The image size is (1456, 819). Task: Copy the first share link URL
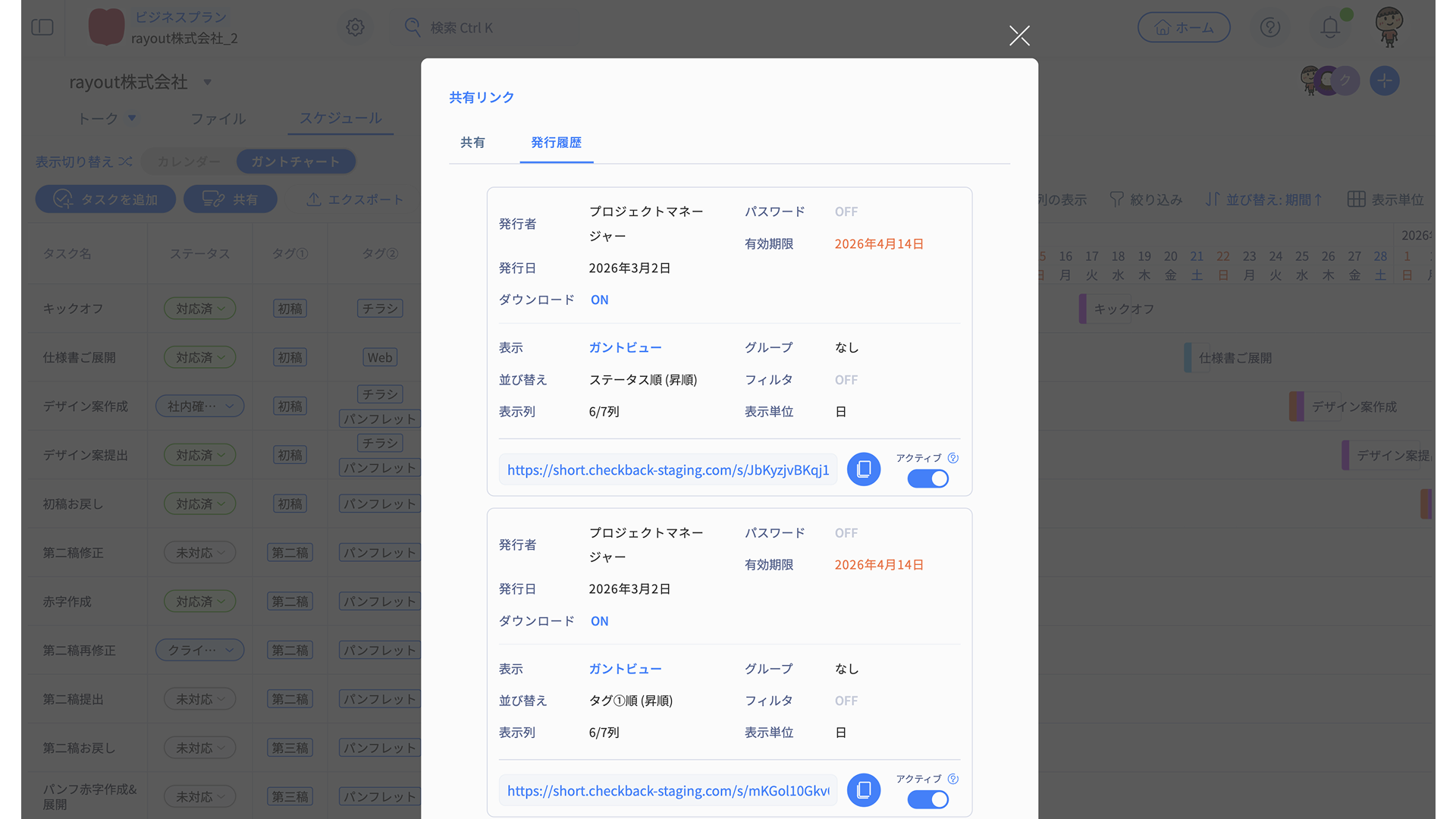point(863,469)
